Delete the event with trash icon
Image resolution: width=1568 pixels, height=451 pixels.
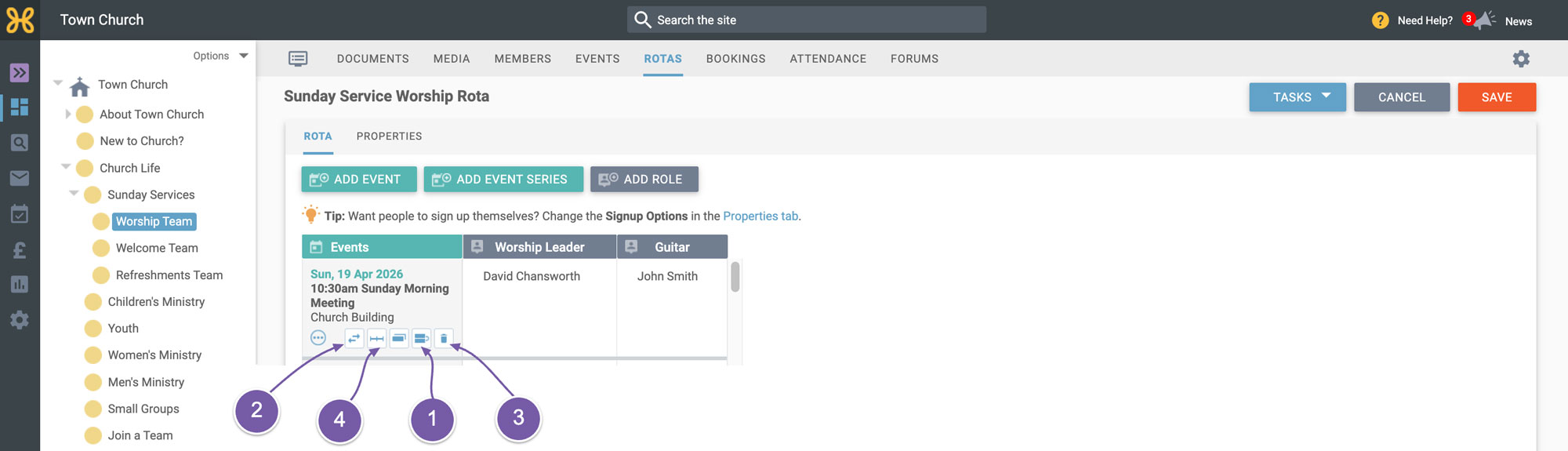pos(444,338)
